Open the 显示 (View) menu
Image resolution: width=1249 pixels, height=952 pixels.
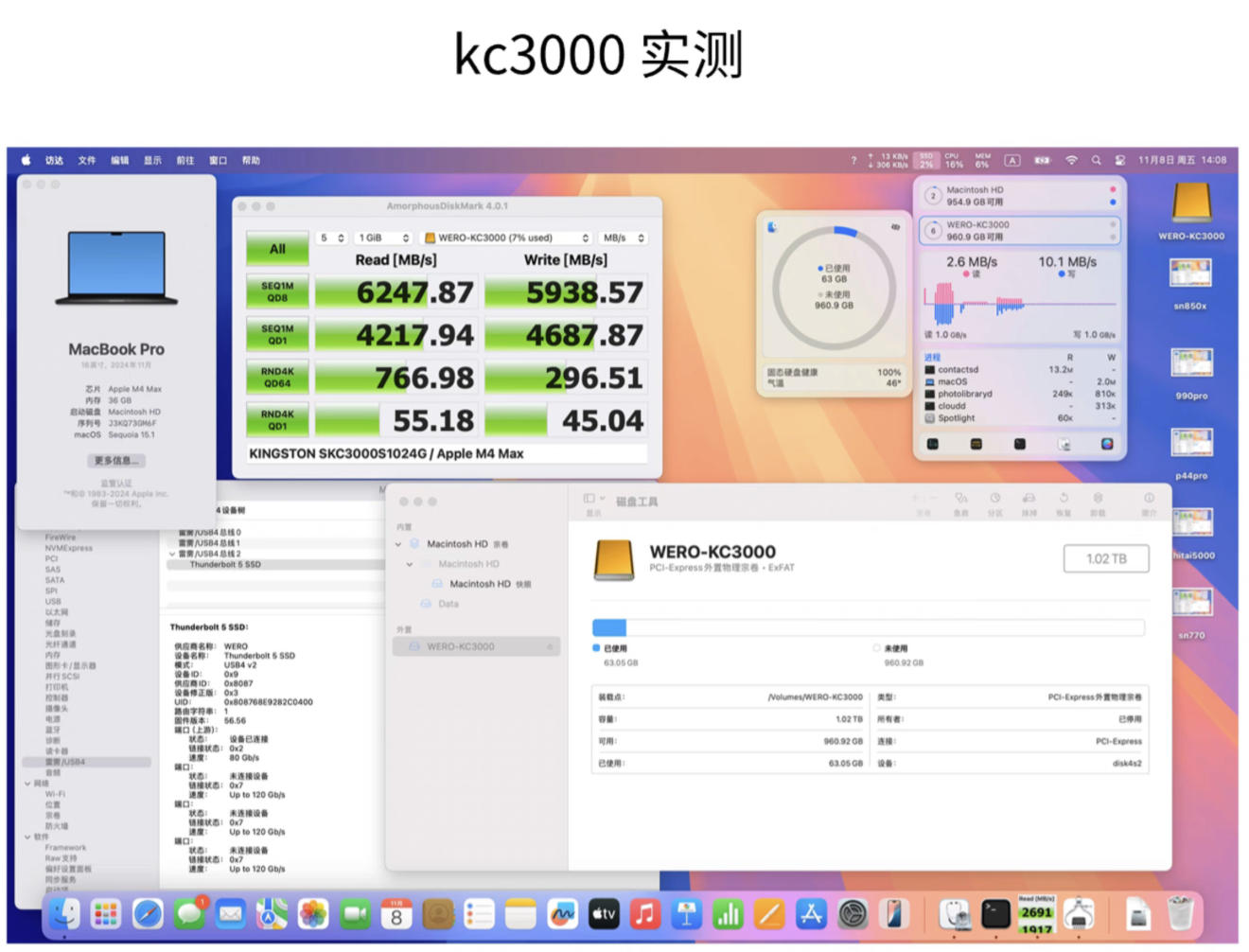(152, 161)
